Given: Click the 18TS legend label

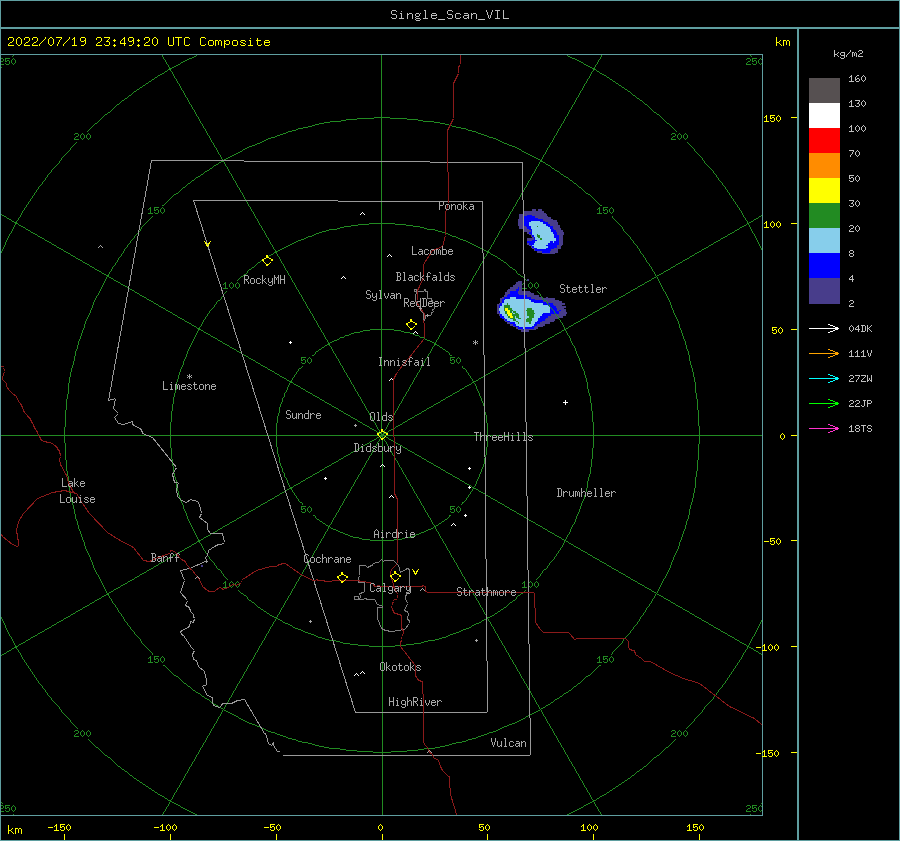Looking at the screenshot, I should (x=860, y=428).
